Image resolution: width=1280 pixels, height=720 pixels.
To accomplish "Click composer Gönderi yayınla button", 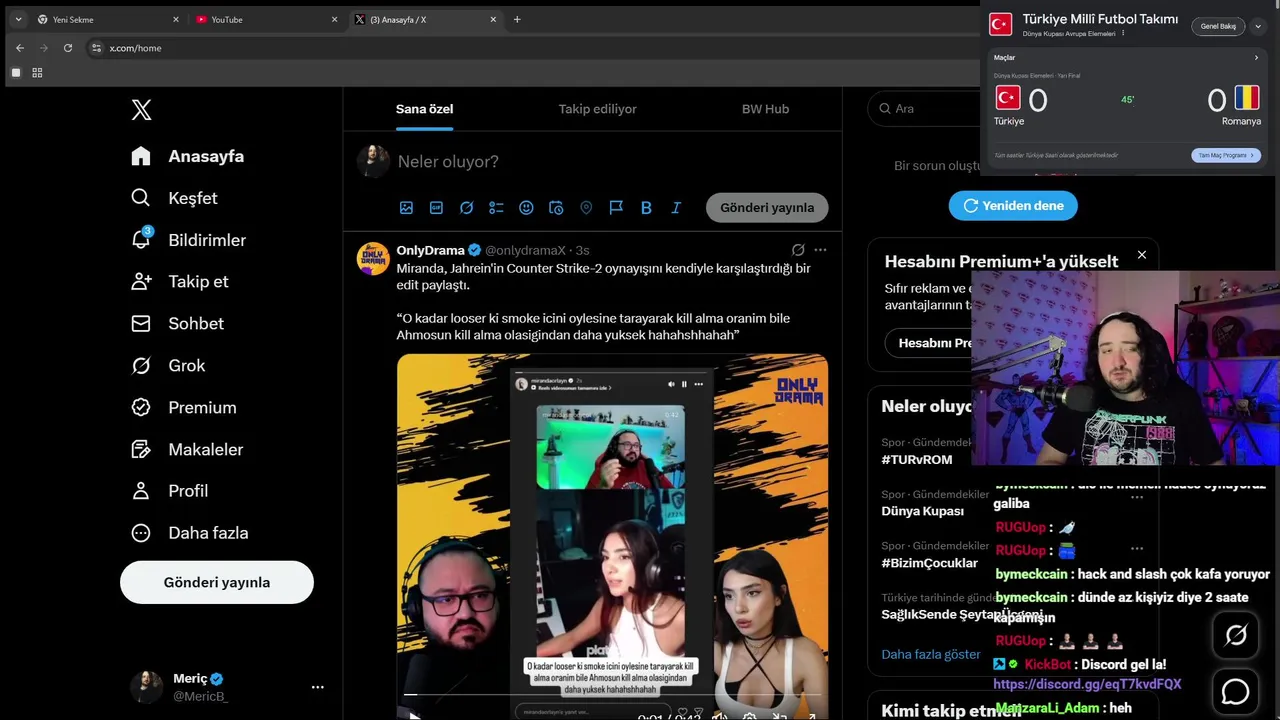I will pyautogui.click(x=767, y=208).
